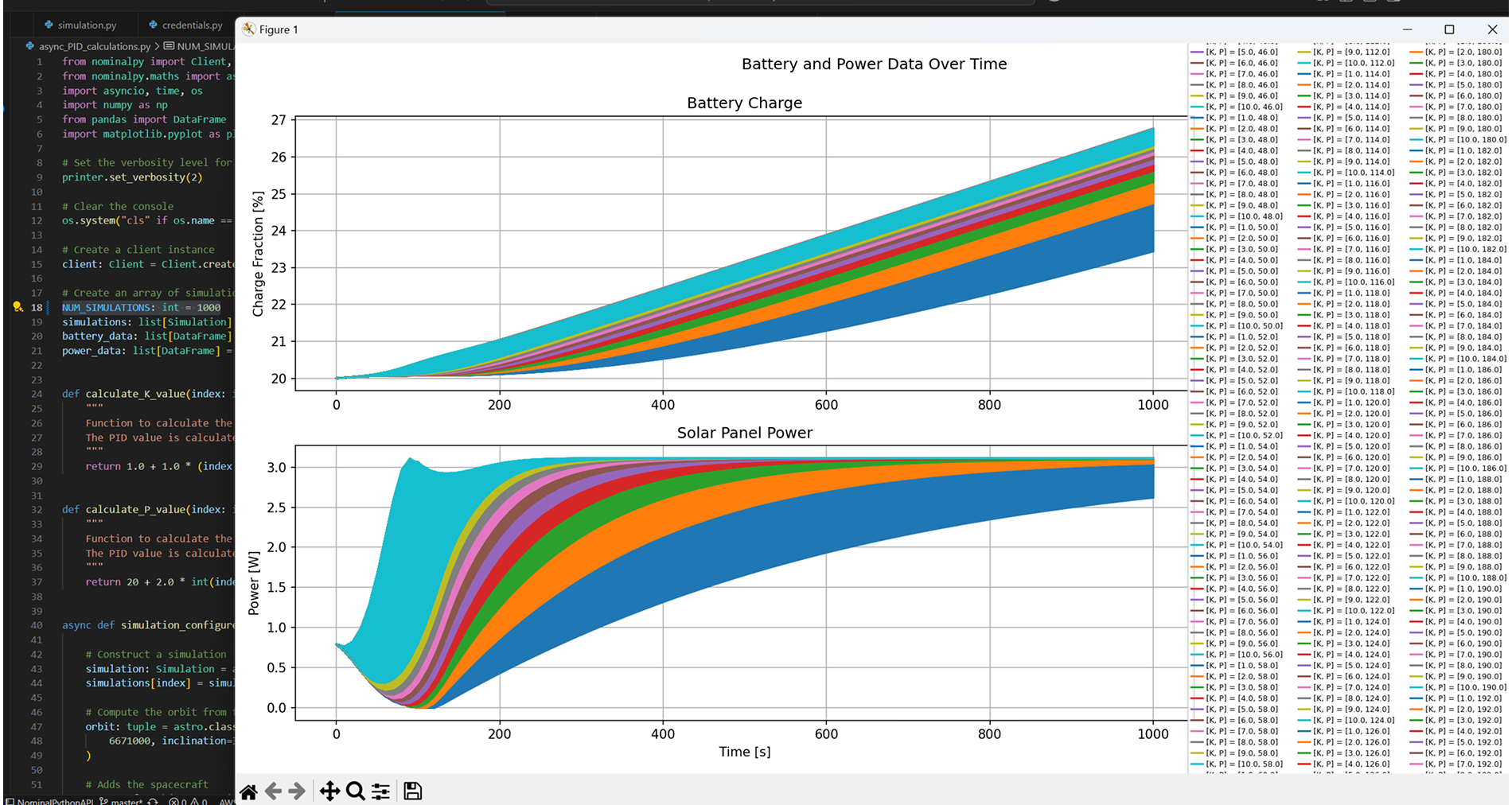Screen dimensions: 1512x805
Task: Open the Configure subplots sliders tool
Action: [381, 791]
